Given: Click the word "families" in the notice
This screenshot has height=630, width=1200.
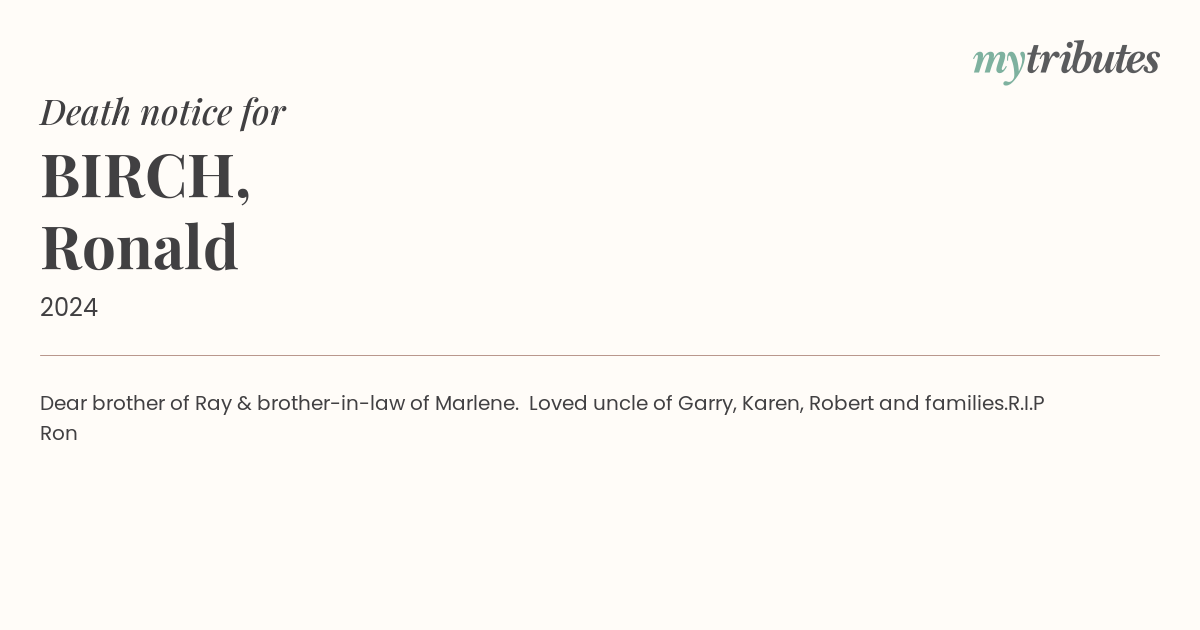Looking at the screenshot, I should click(x=964, y=404).
